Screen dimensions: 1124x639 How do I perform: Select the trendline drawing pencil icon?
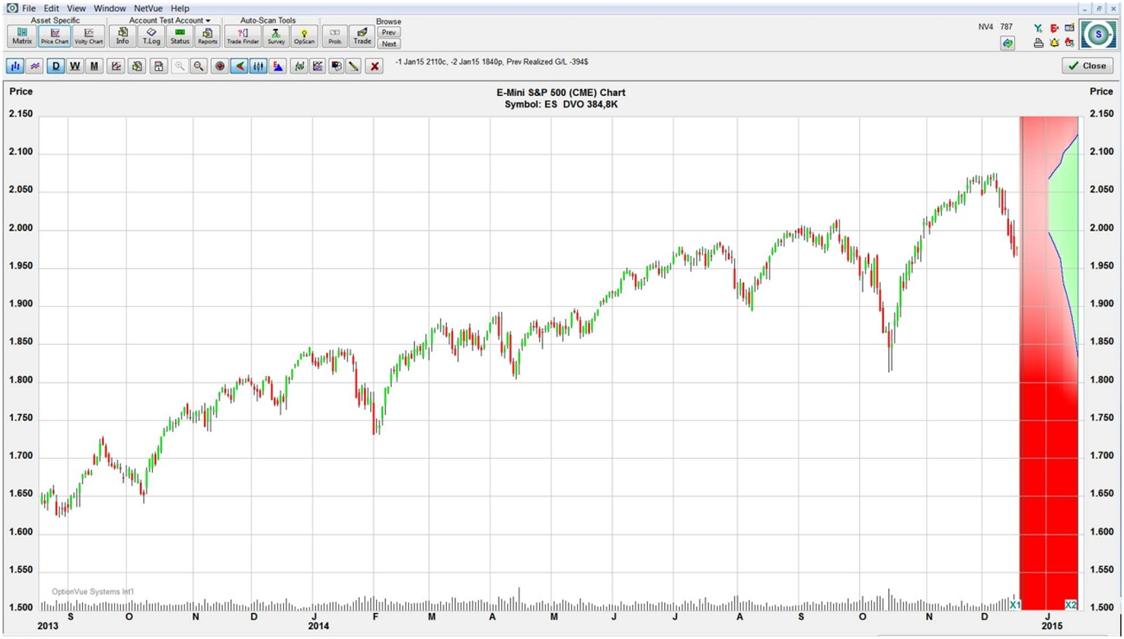(353, 66)
